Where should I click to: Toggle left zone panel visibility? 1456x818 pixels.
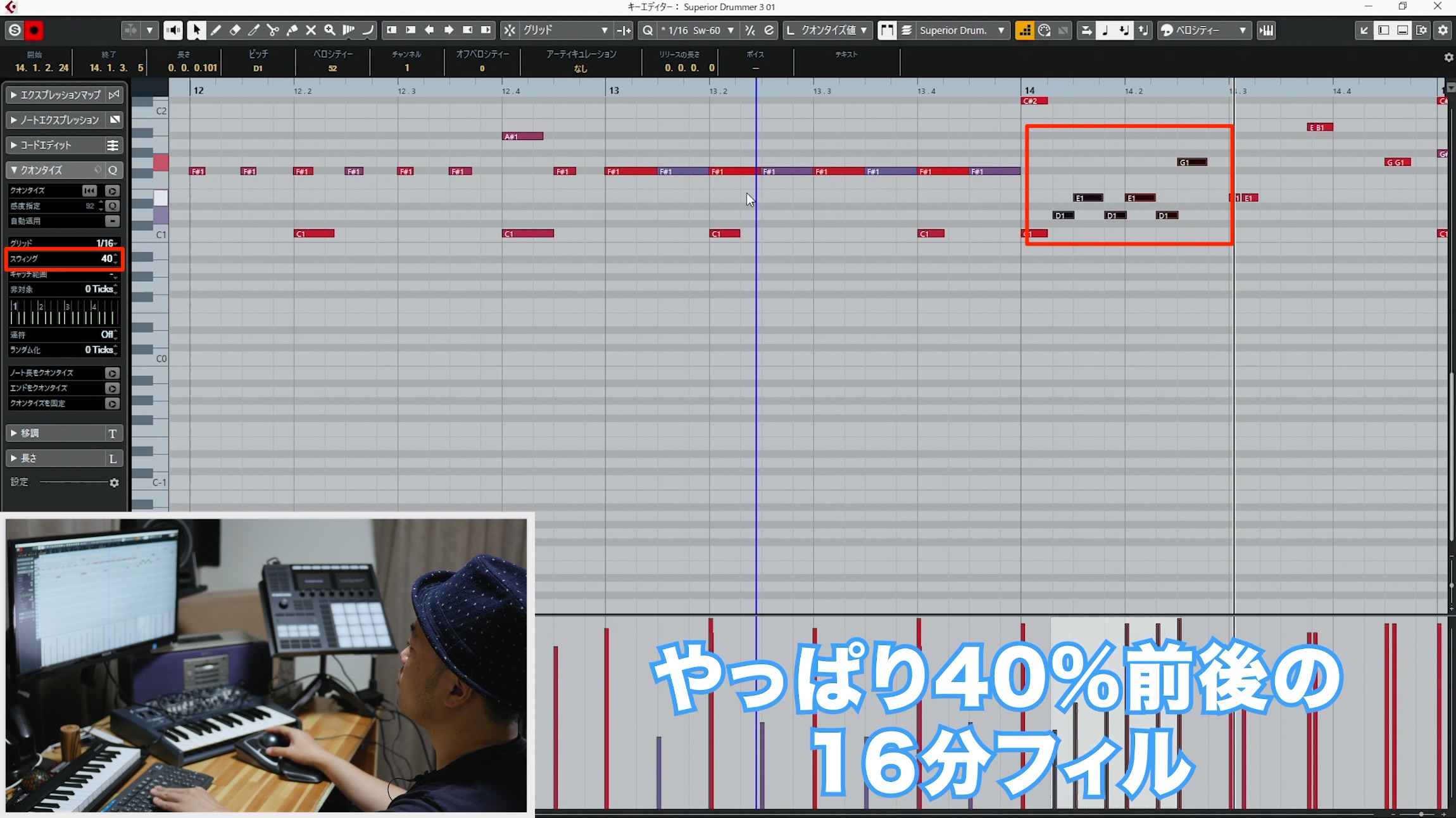(1384, 30)
